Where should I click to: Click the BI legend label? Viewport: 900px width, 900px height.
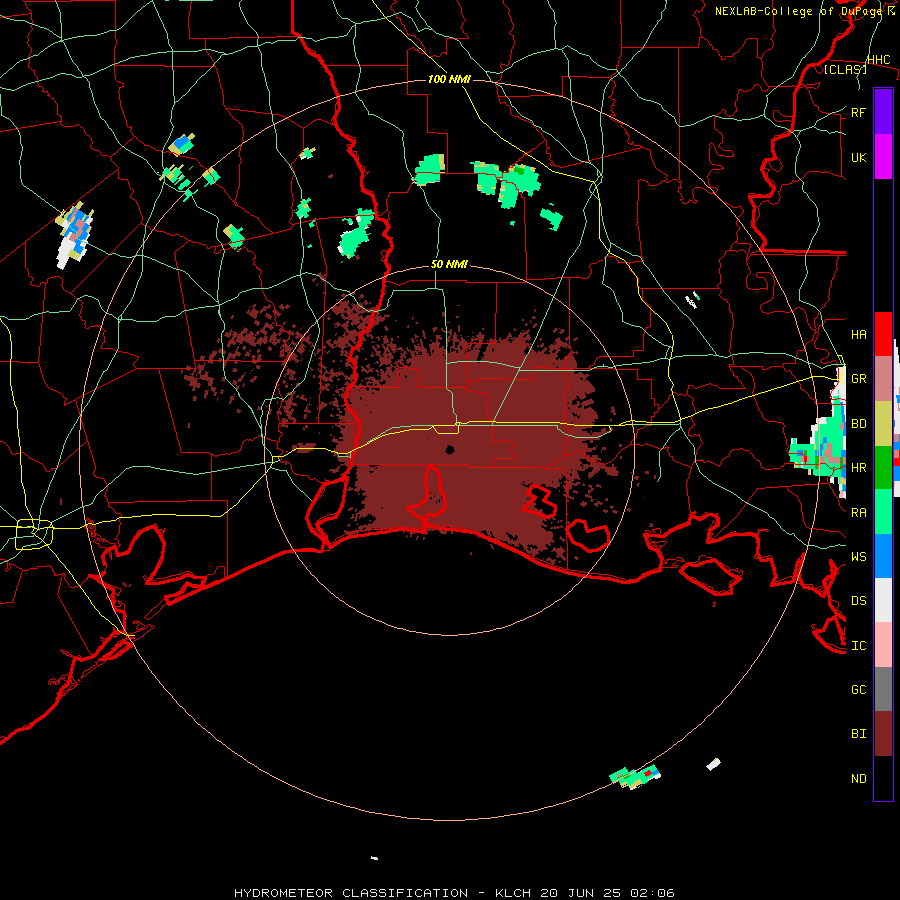859,734
